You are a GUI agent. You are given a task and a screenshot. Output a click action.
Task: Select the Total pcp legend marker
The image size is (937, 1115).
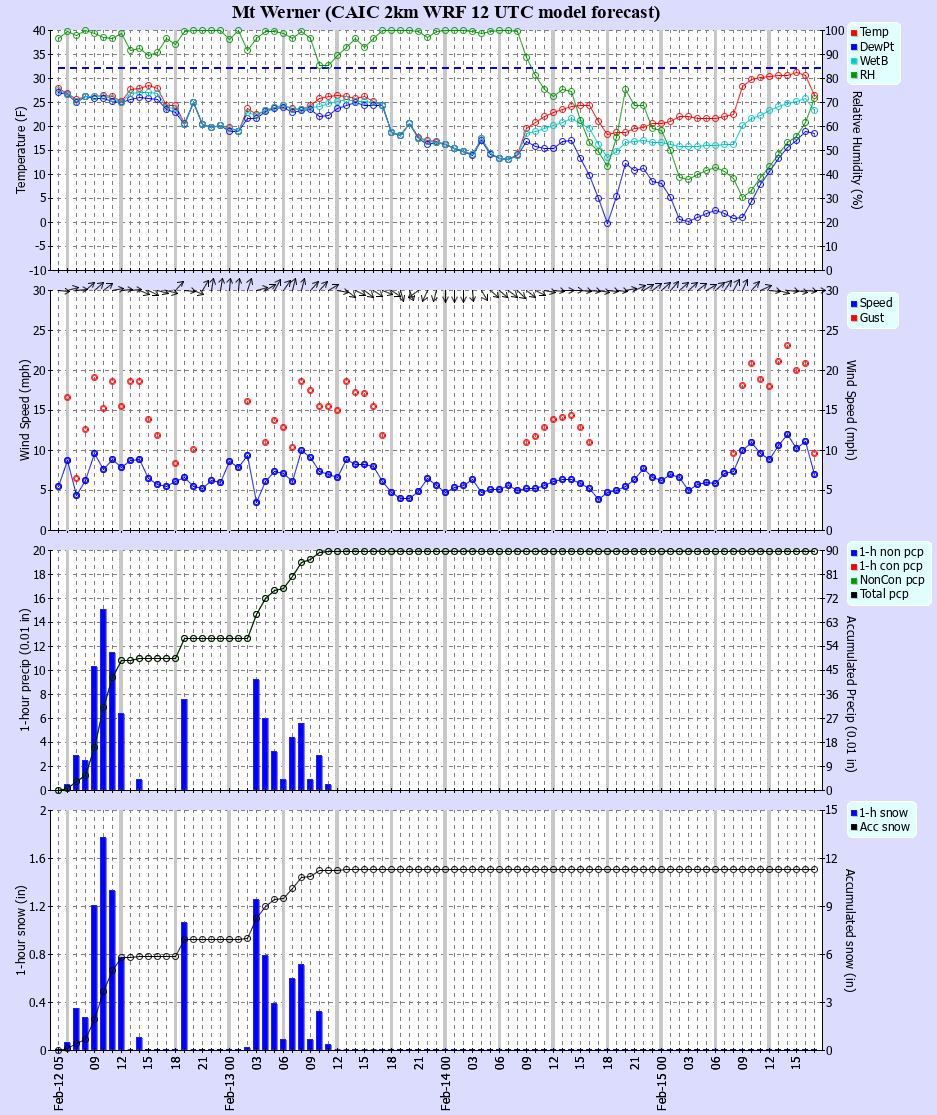pyautogui.click(x=853, y=592)
